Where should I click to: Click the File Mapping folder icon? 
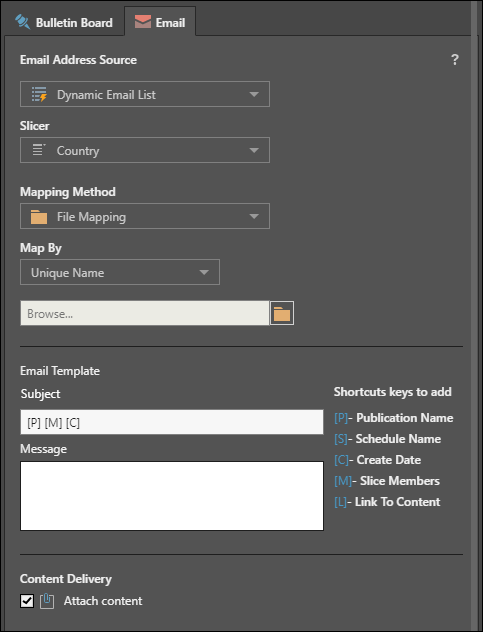pos(39,217)
